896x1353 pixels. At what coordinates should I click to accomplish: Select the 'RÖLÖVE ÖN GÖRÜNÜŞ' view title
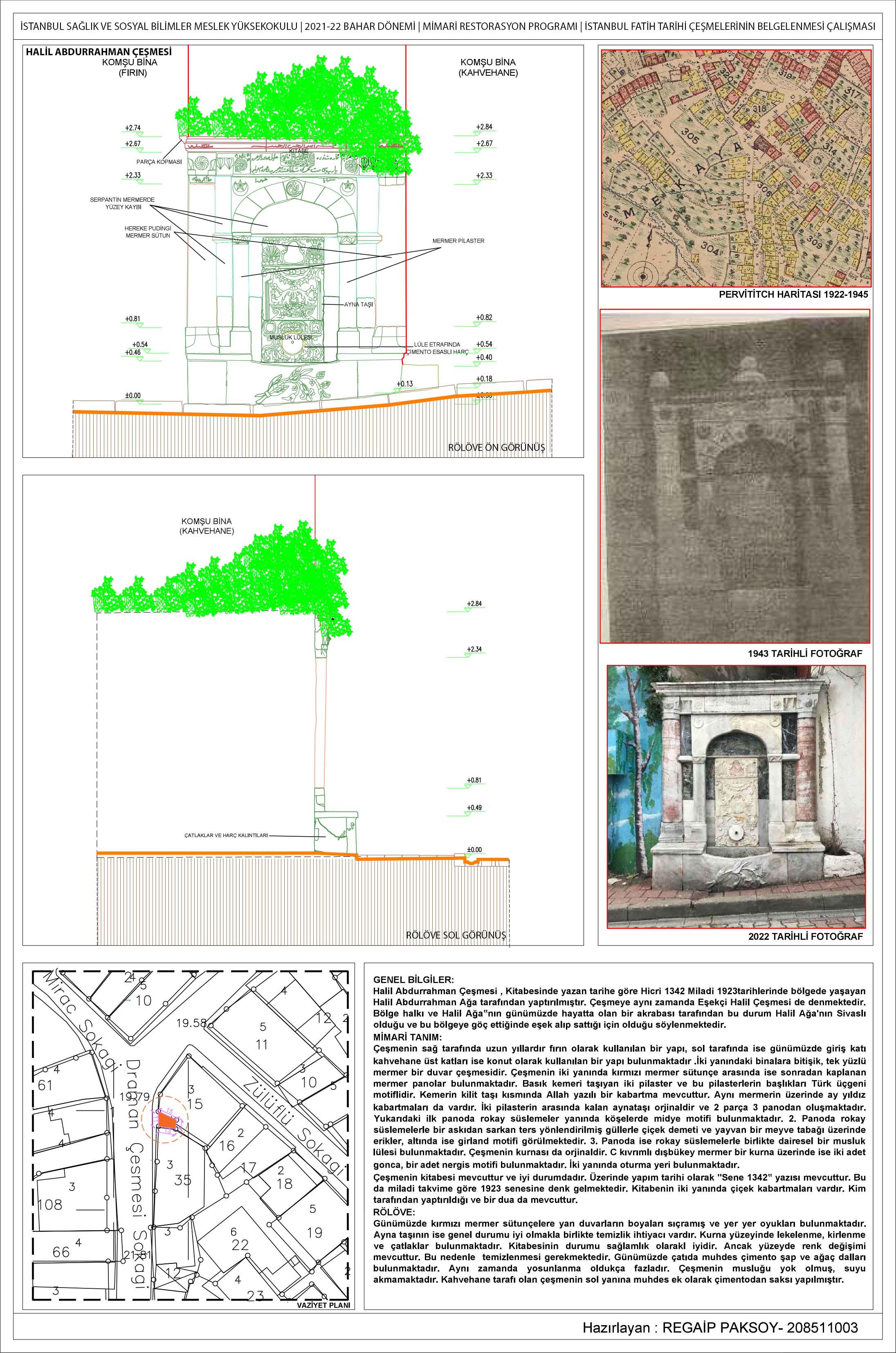click(496, 448)
